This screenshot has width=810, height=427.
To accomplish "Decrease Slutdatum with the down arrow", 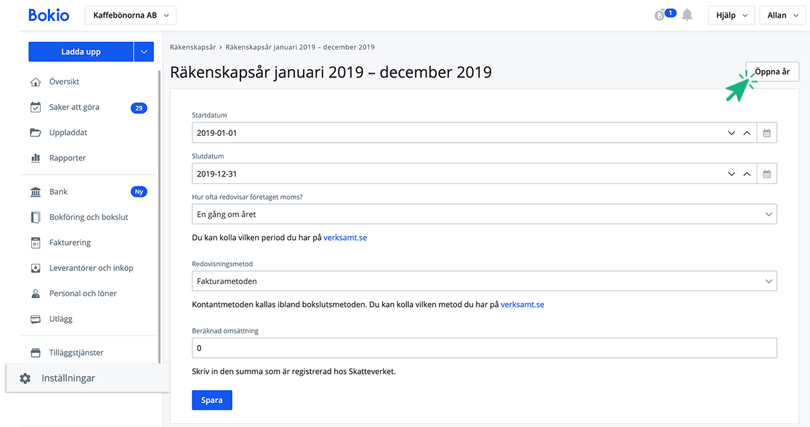I will [x=730, y=174].
